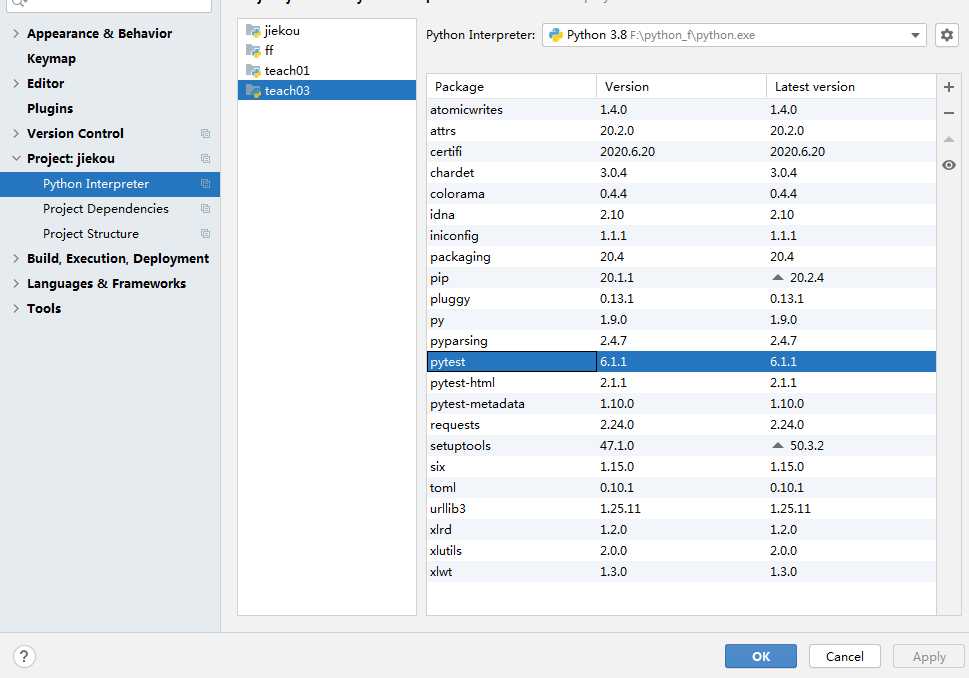Expand Languages & Frameworks section
The width and height of the screenshot is (969, 678).
[16, 284]
